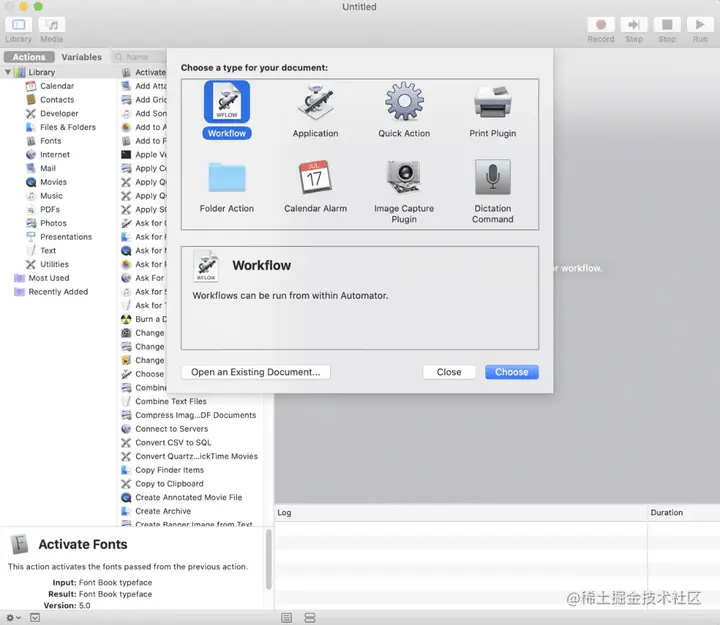This screenshot has width=720, height=625.
Task: Collapse the Library disclosure triangle
Action: [x=7, y=72]
